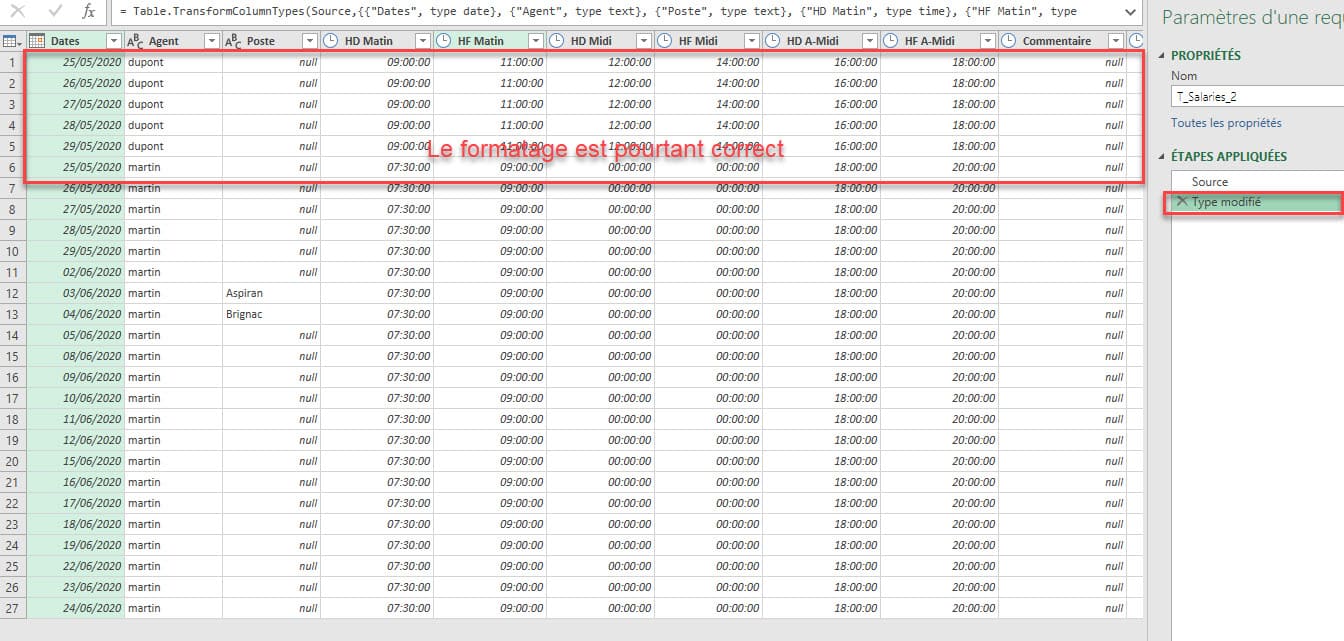Collapse the ÉTAPES APPLIQUÉES section
The image size is (1344, 641).
coord(1161,157)
